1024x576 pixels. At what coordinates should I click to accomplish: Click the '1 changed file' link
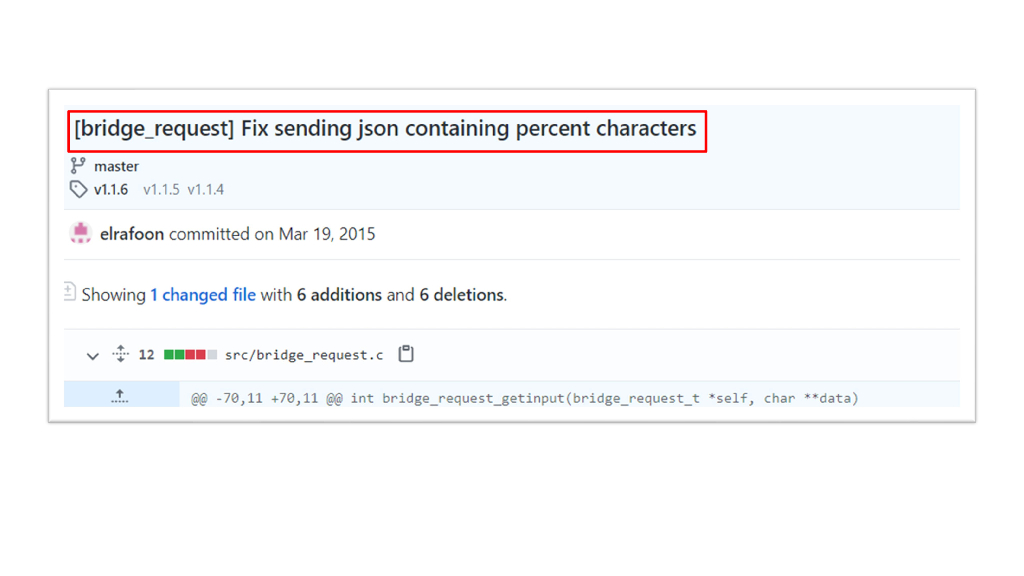(203, 295)
